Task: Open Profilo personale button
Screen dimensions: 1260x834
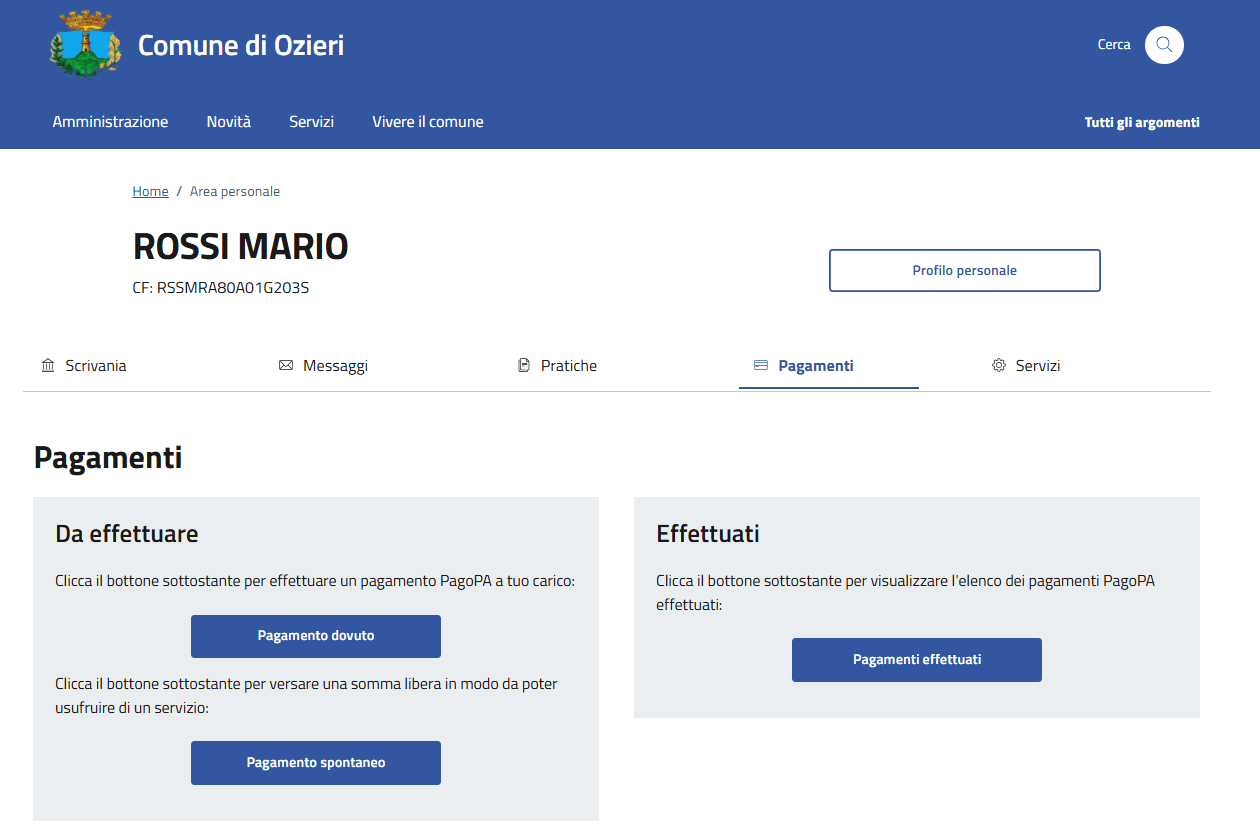Action: tap(965, 271)
